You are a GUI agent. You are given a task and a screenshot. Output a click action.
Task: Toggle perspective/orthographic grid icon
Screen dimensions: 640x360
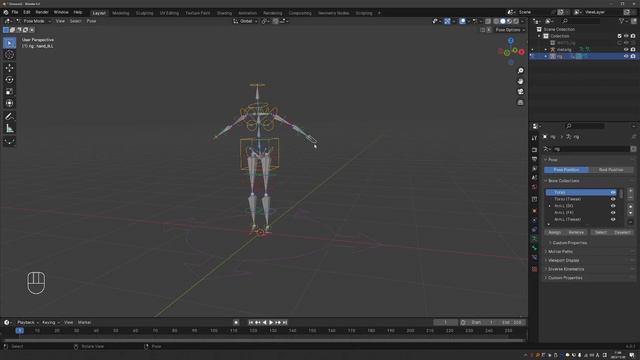(x=520, y=102)
